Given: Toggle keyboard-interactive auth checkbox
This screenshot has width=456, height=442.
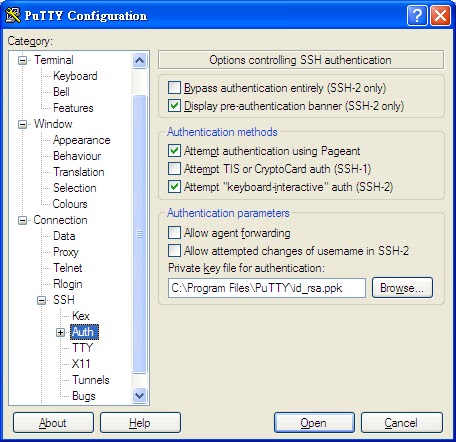Looking at the screenshot, I should (174, 187).
